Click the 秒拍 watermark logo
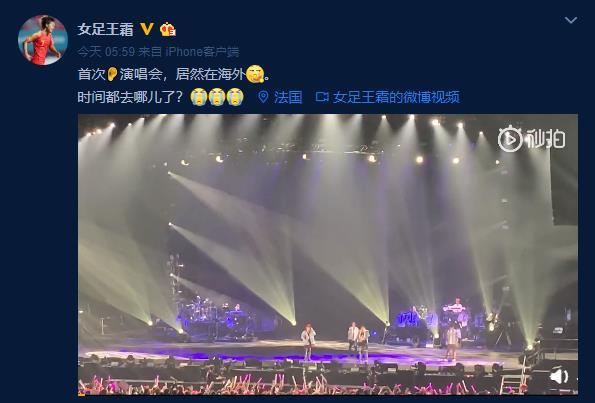This screenshot has height=403, width=595. (x=532, y=139)
